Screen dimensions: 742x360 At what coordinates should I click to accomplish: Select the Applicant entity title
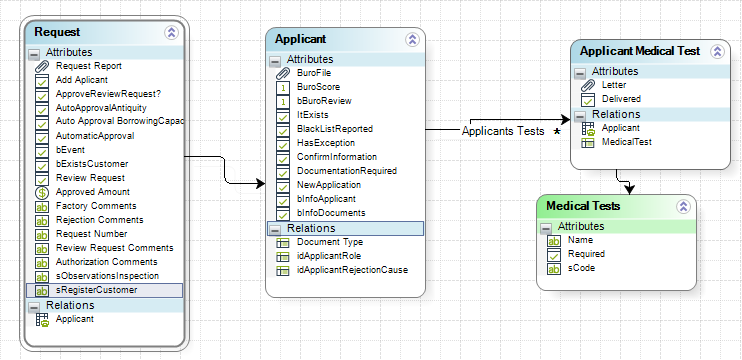click(x=300, y=39)
